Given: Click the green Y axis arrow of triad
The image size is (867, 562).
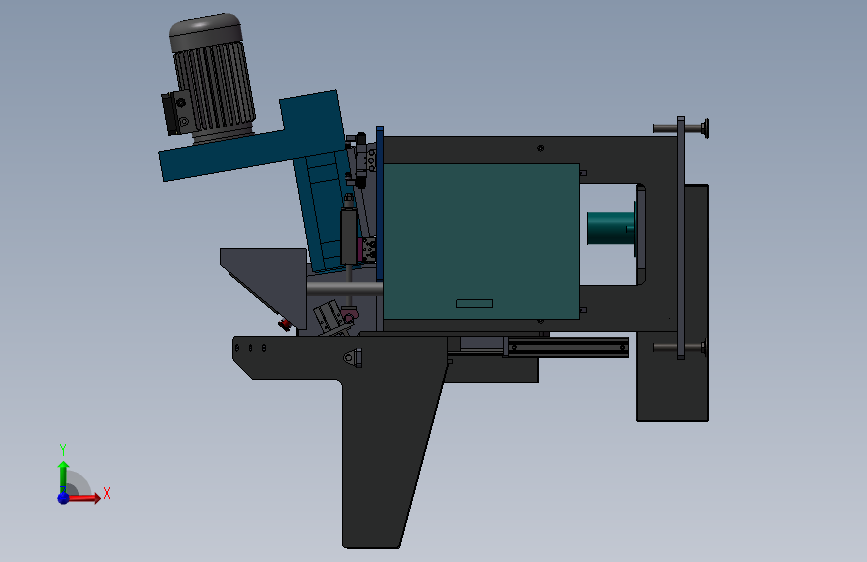Looking at the screenshot, I should coord(64,475).
